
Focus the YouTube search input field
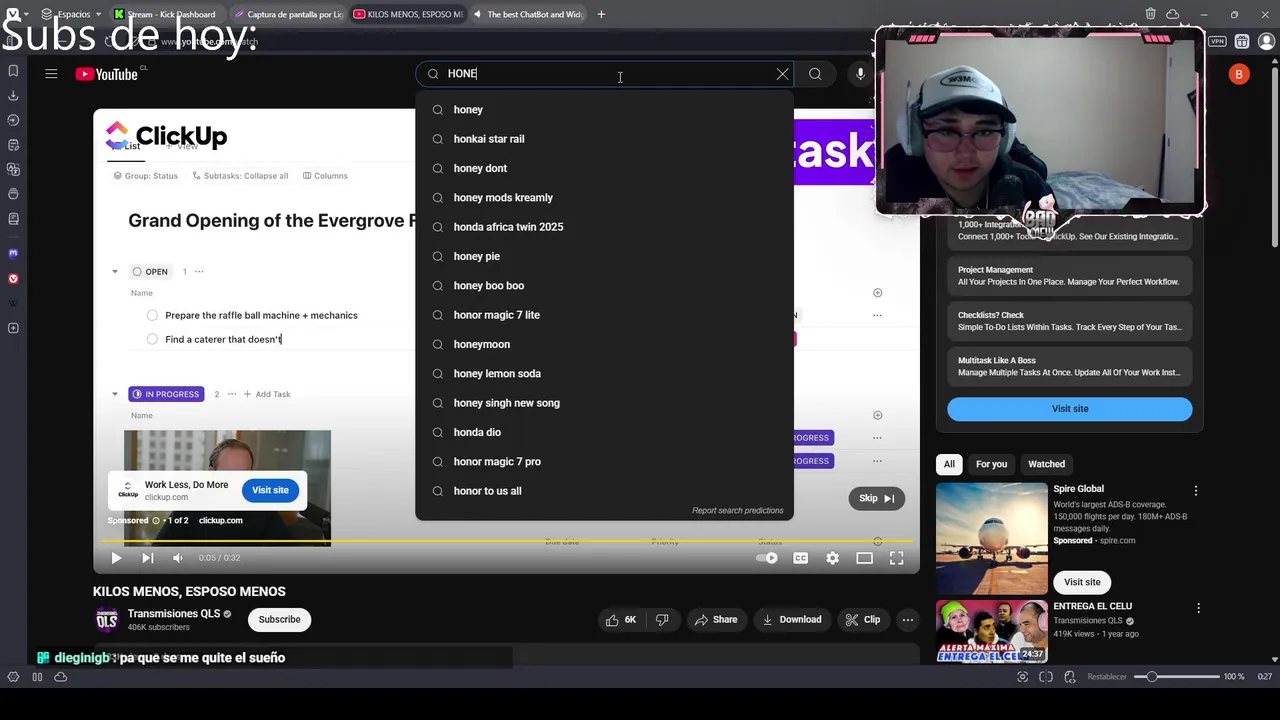click(x=605, y=74)
